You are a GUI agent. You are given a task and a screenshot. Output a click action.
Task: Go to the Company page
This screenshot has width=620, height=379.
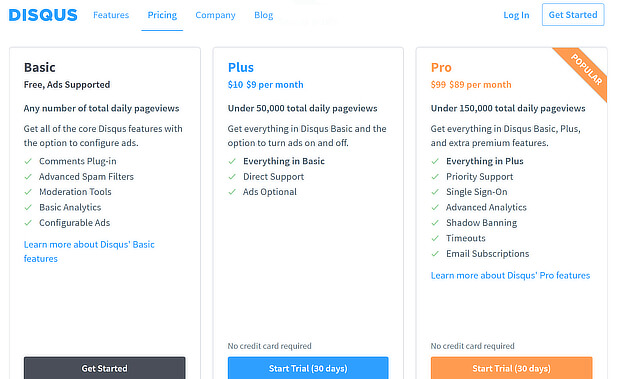(x=215, y=15)
